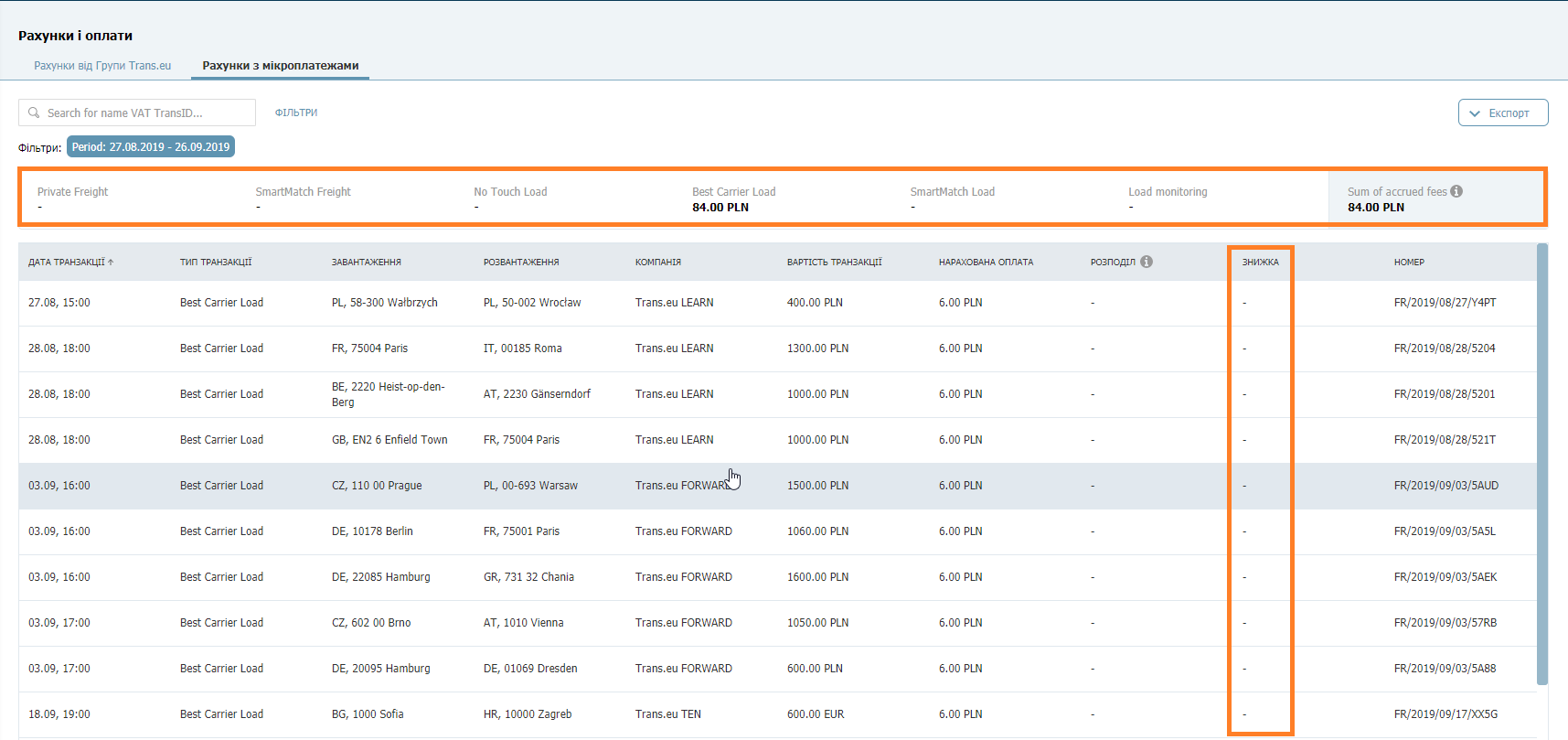The height and width of the screenshot is (740, 1568).
Task: Click loading cell DE, 20095 Hamburg
Action: coord(380,669)
